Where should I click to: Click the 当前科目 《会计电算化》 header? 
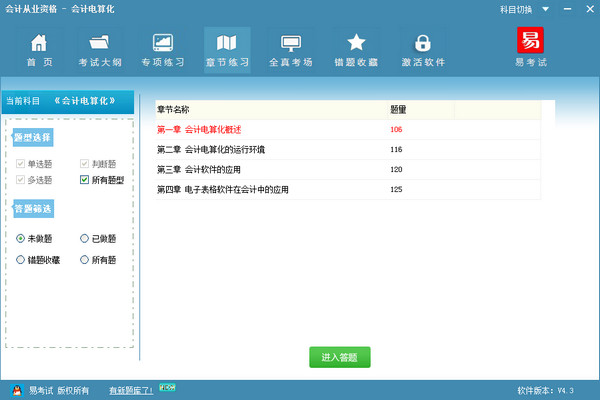point(68,101)
